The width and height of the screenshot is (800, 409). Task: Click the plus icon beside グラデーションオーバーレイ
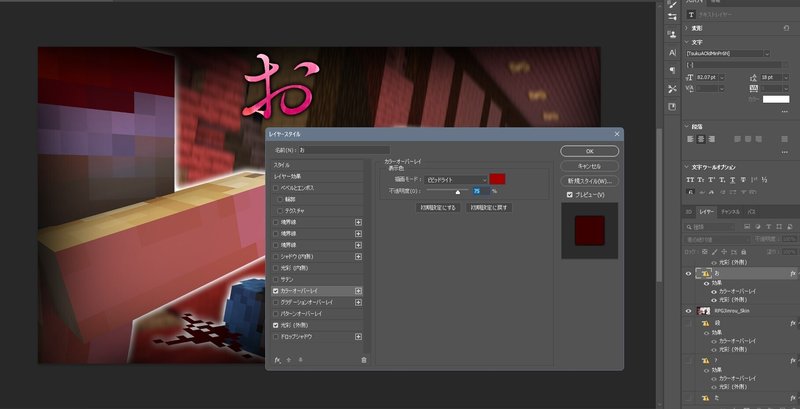click(358, 302)
